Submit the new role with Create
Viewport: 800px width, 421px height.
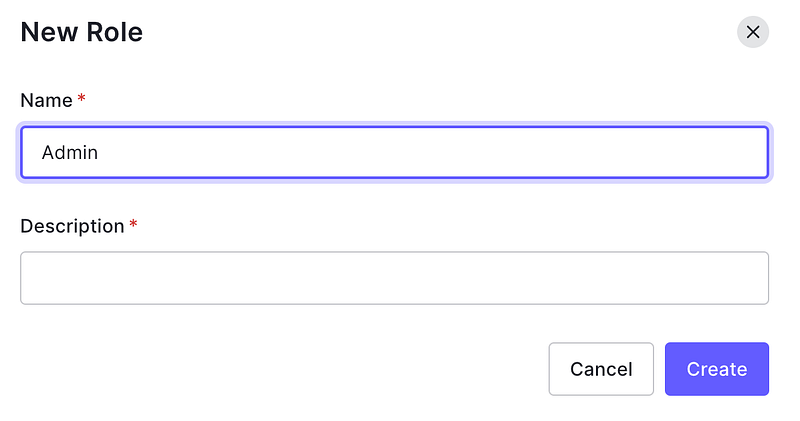click(716, 369)
